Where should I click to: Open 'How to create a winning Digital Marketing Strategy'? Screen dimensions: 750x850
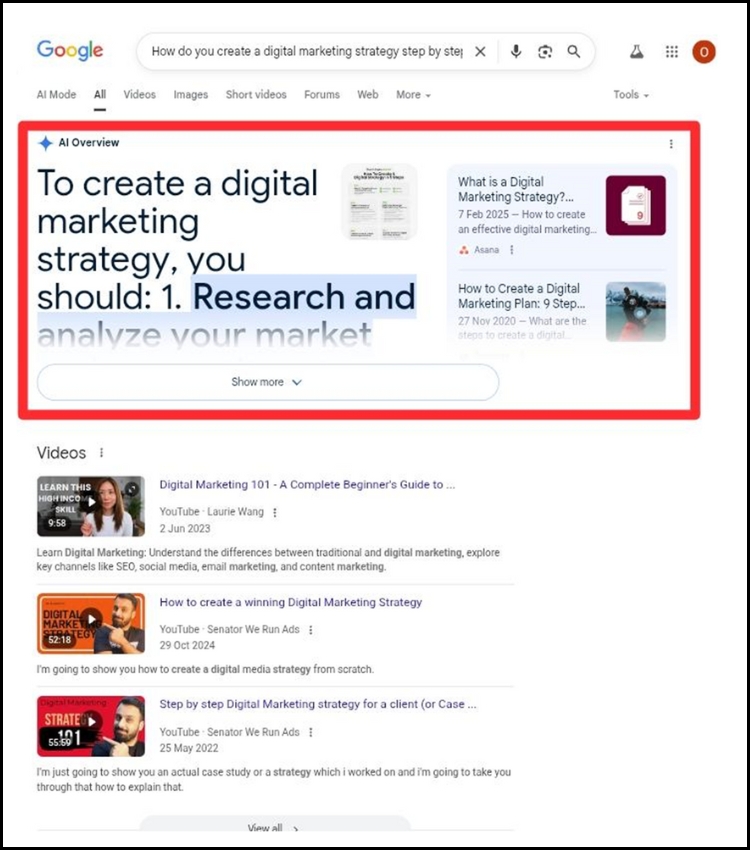pyautogui.click(x=291, y=603)
